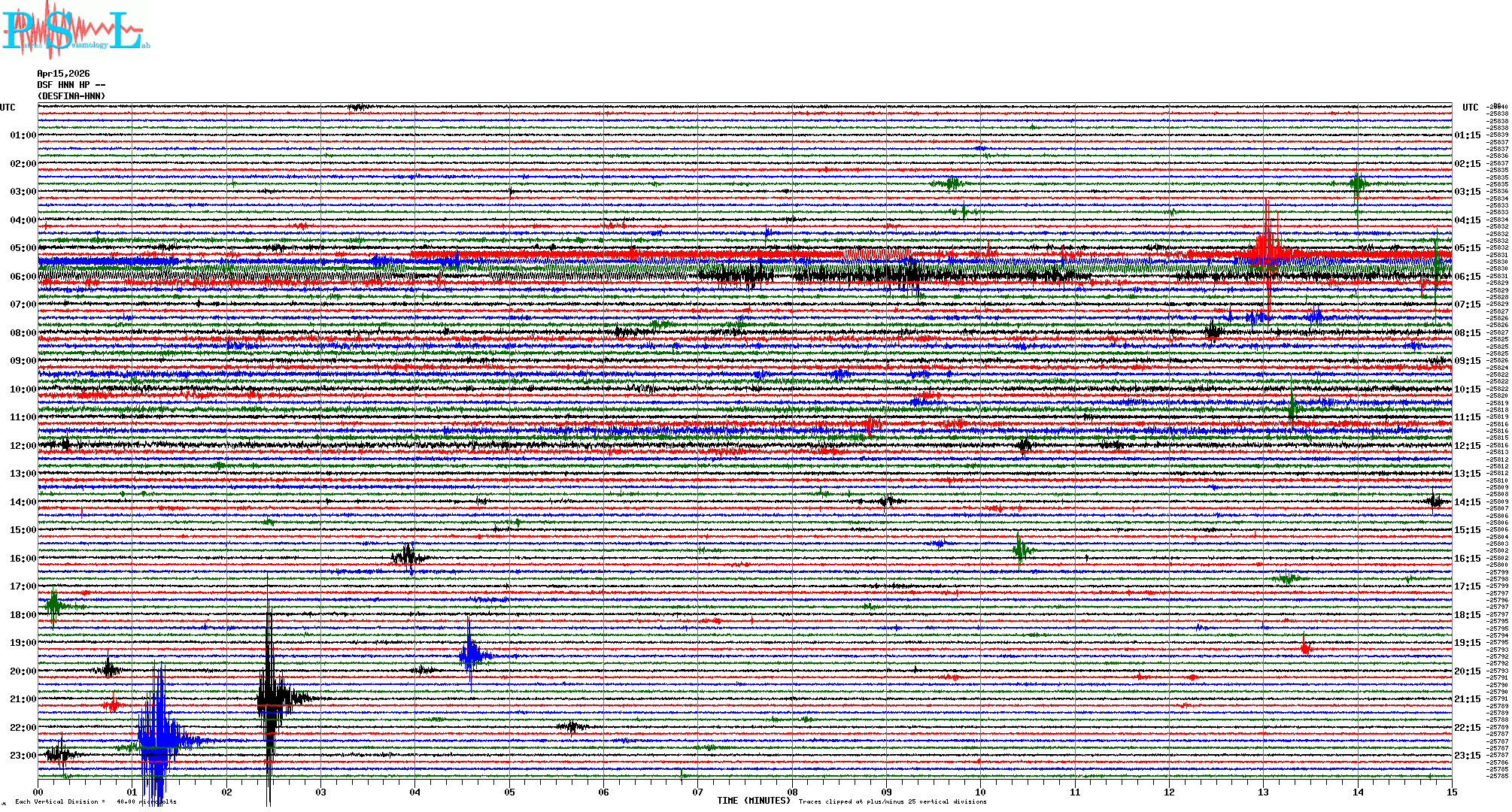Click the Apr15,2026 date label
Image resolution: width=1512 pixels, height=812 pixels.
pyautogui.click(x=63, y=74)
